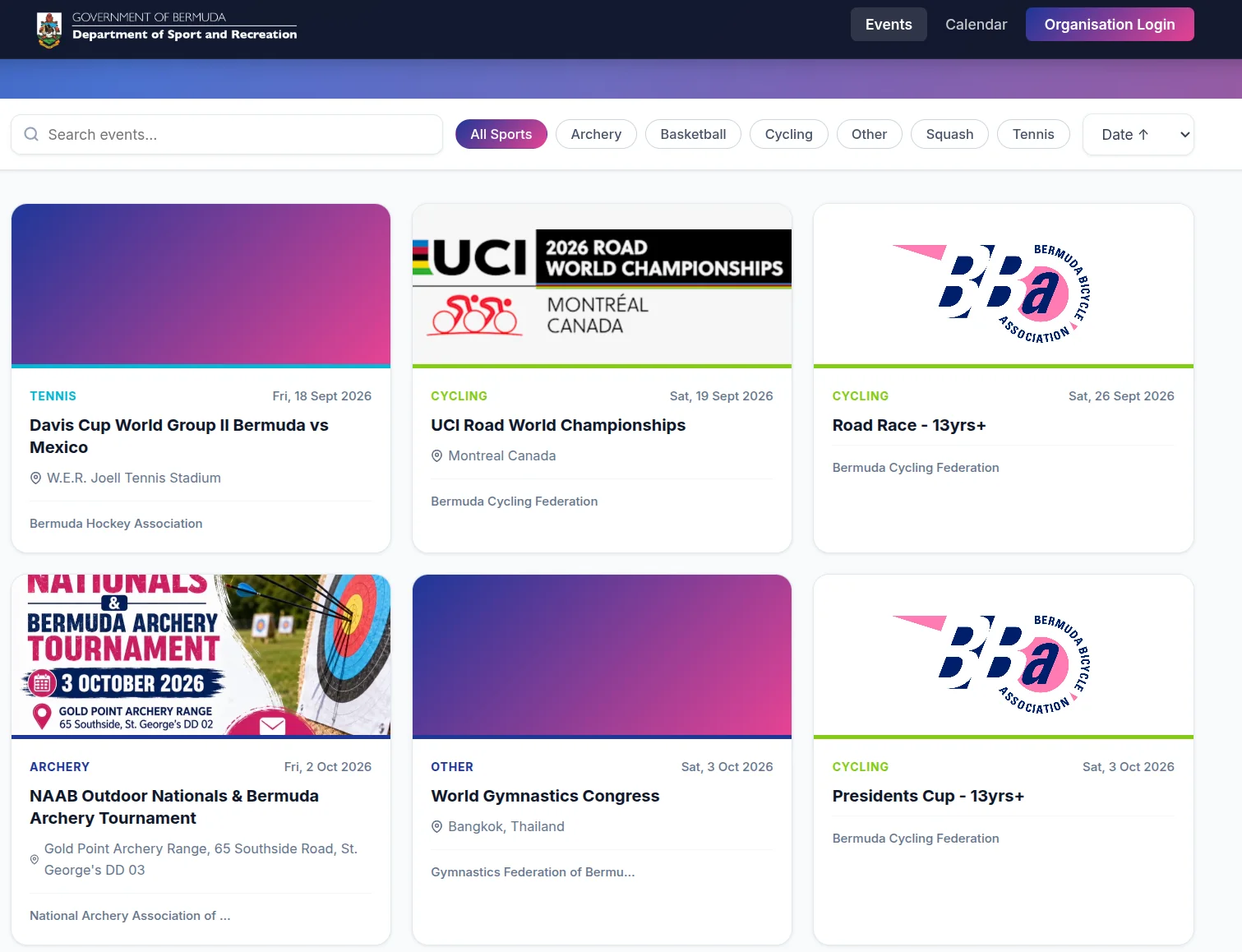Click the Montreal Canada location text

[502, 456]
